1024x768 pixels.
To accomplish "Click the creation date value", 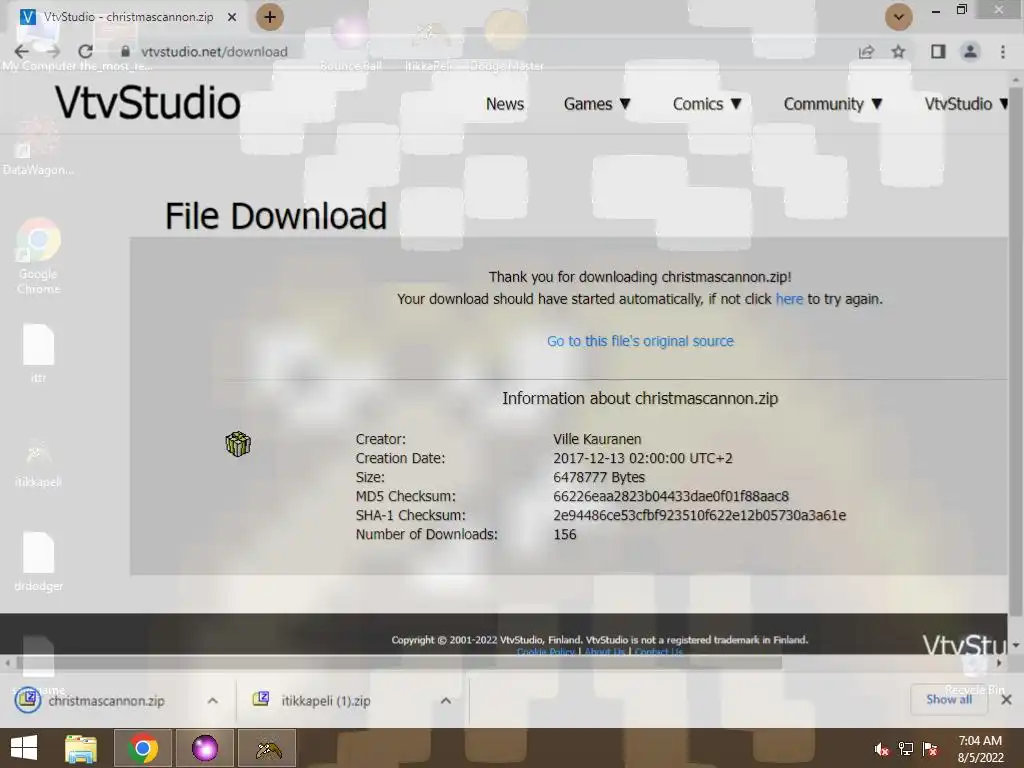I will 643,458.
